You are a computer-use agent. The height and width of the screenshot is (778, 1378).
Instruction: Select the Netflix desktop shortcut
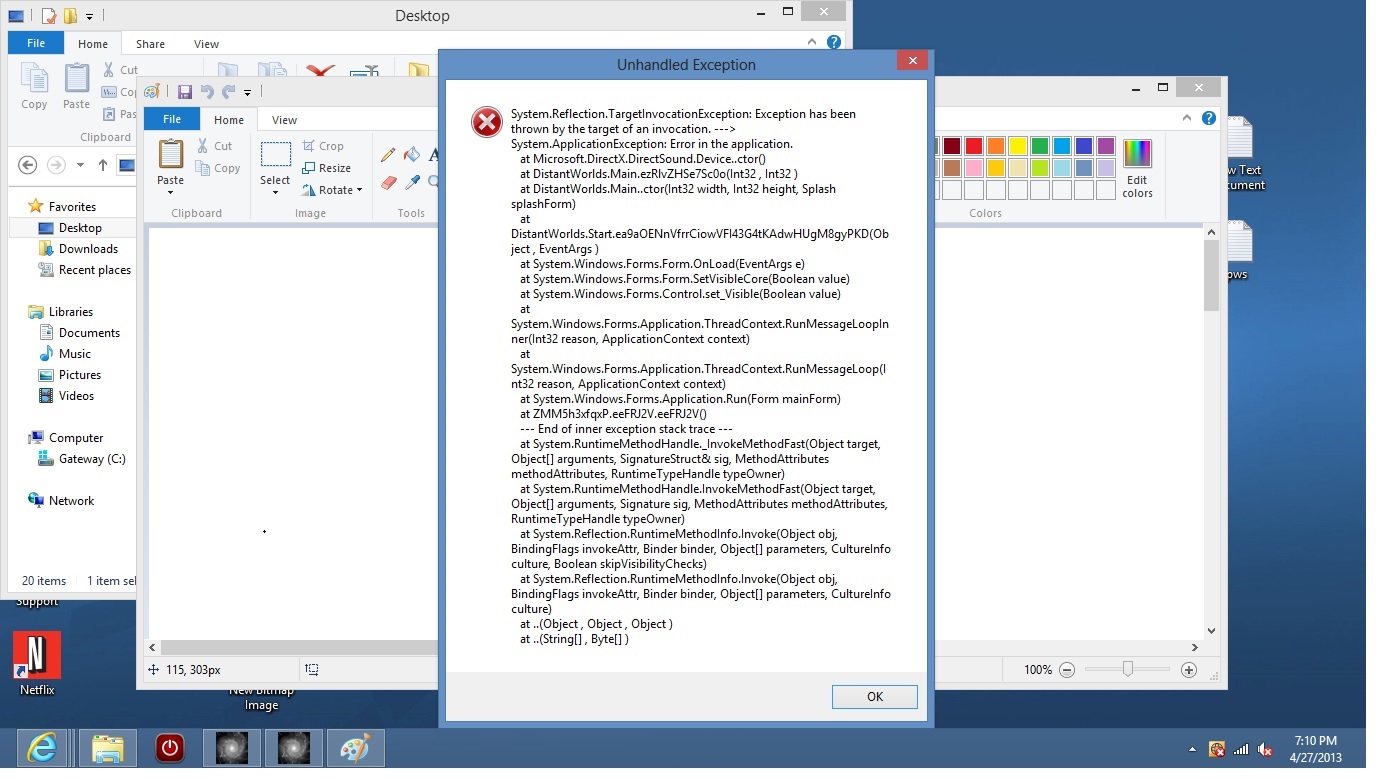(37, 663)
